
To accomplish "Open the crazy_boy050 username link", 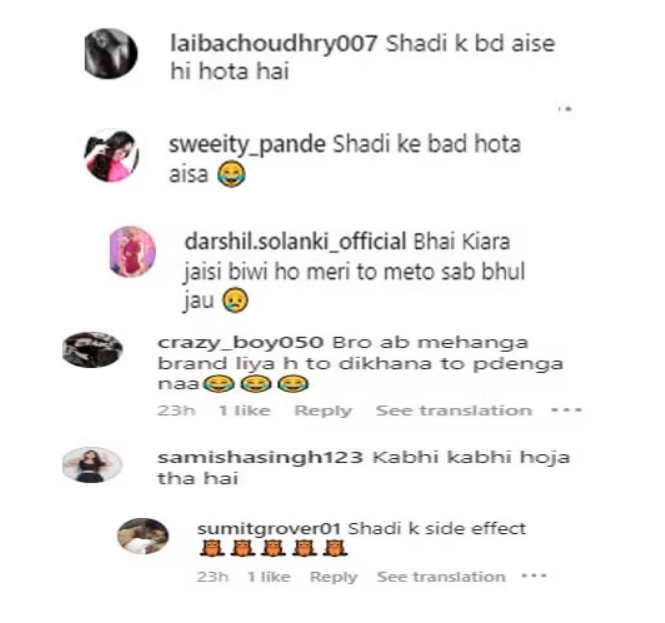I will coord(240,343).
